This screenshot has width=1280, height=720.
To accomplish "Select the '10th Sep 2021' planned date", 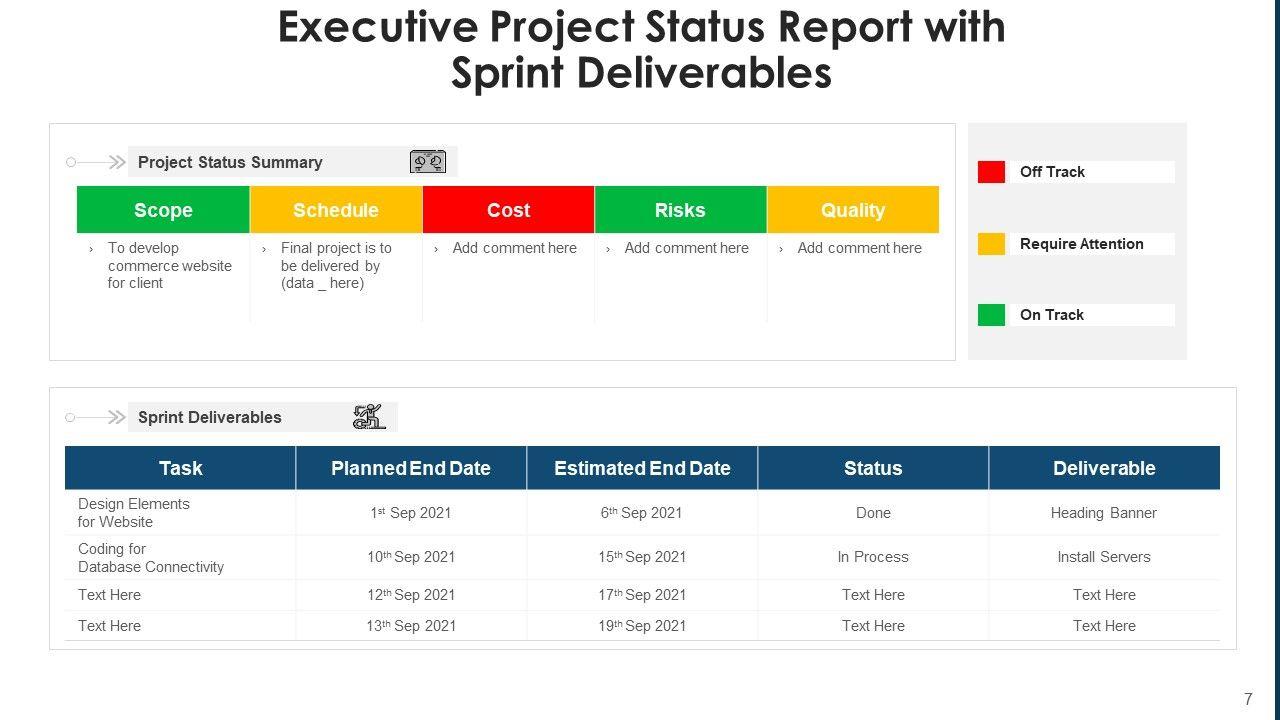I will (411, 557).
